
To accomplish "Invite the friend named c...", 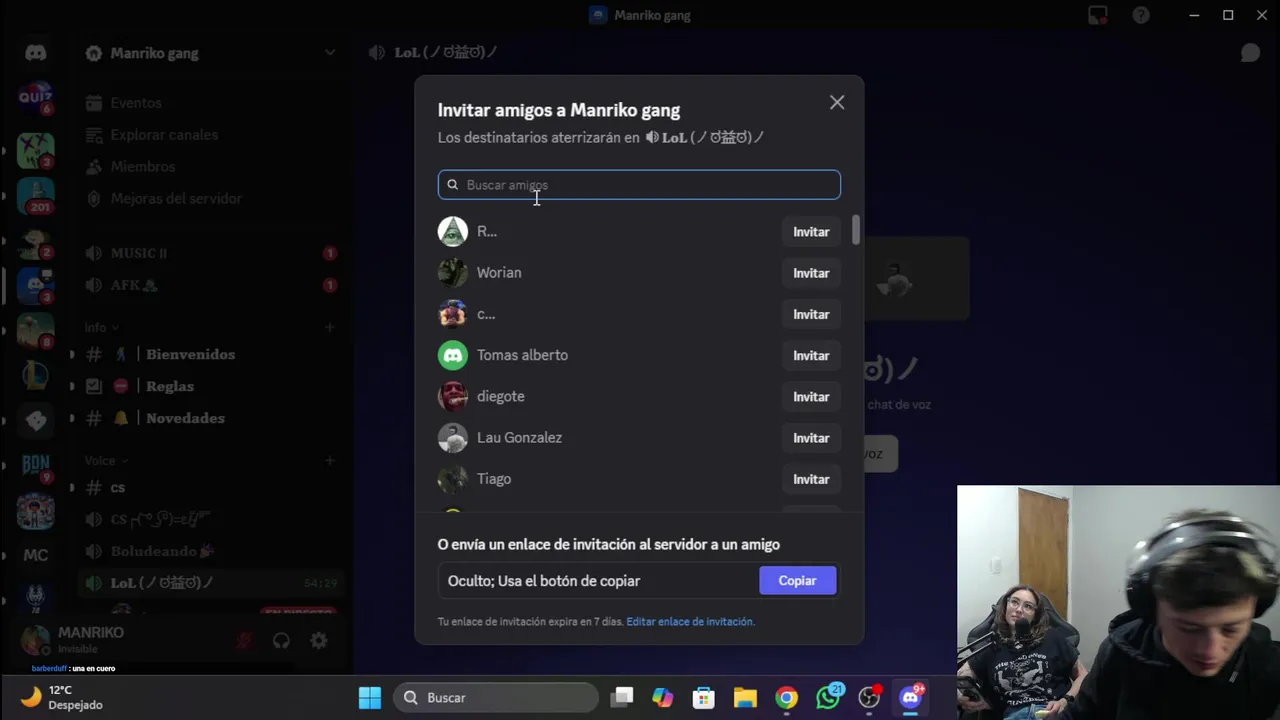I will [811, 314].
